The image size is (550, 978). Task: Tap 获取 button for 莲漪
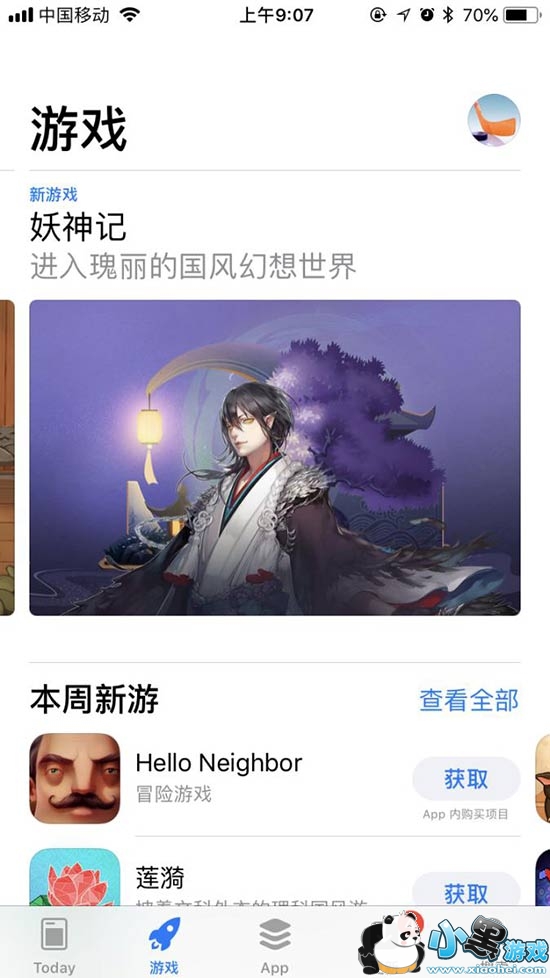point(466,890)
